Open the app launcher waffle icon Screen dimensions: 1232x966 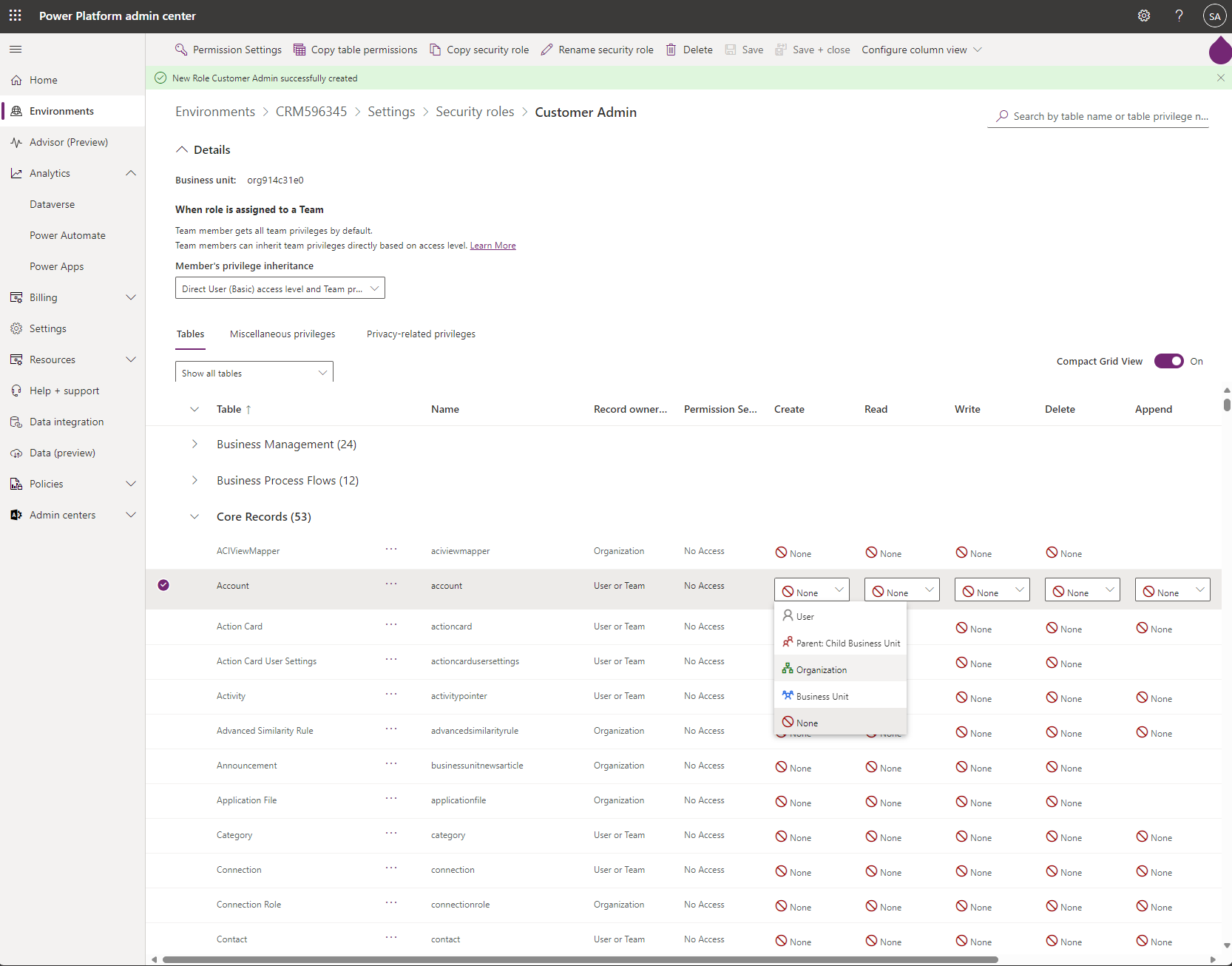pos(16,16)
